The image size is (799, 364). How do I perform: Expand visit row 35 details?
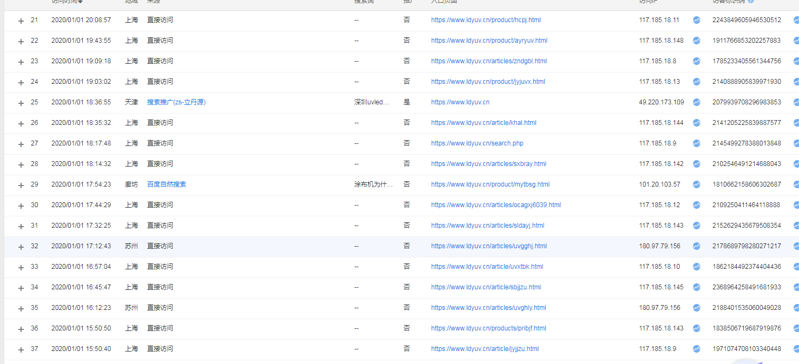pos(21,308)
